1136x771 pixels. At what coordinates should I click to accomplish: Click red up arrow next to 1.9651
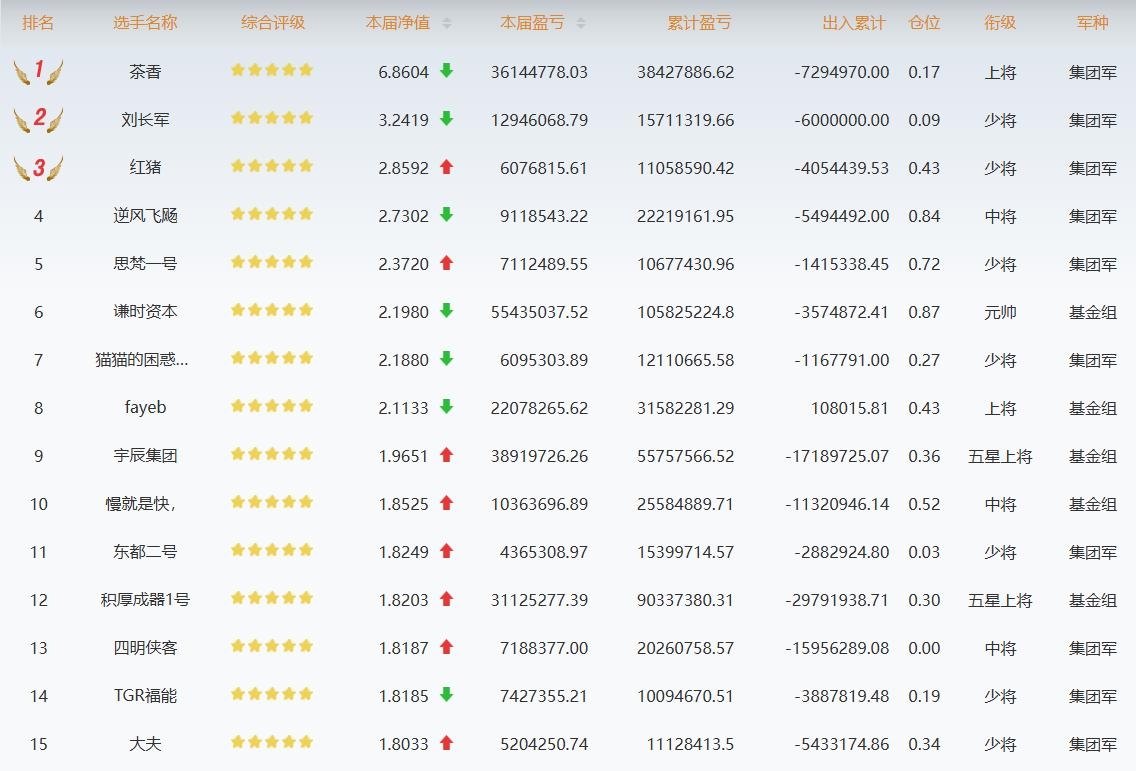tap(446, 454)
